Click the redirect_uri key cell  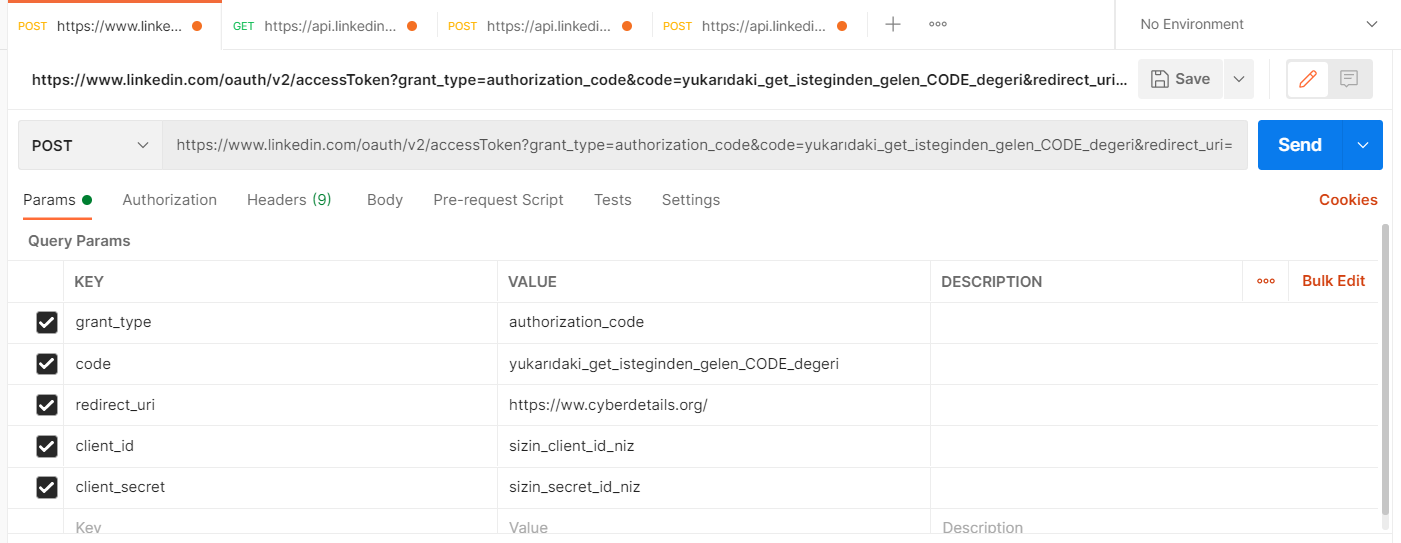click(280, 405)
